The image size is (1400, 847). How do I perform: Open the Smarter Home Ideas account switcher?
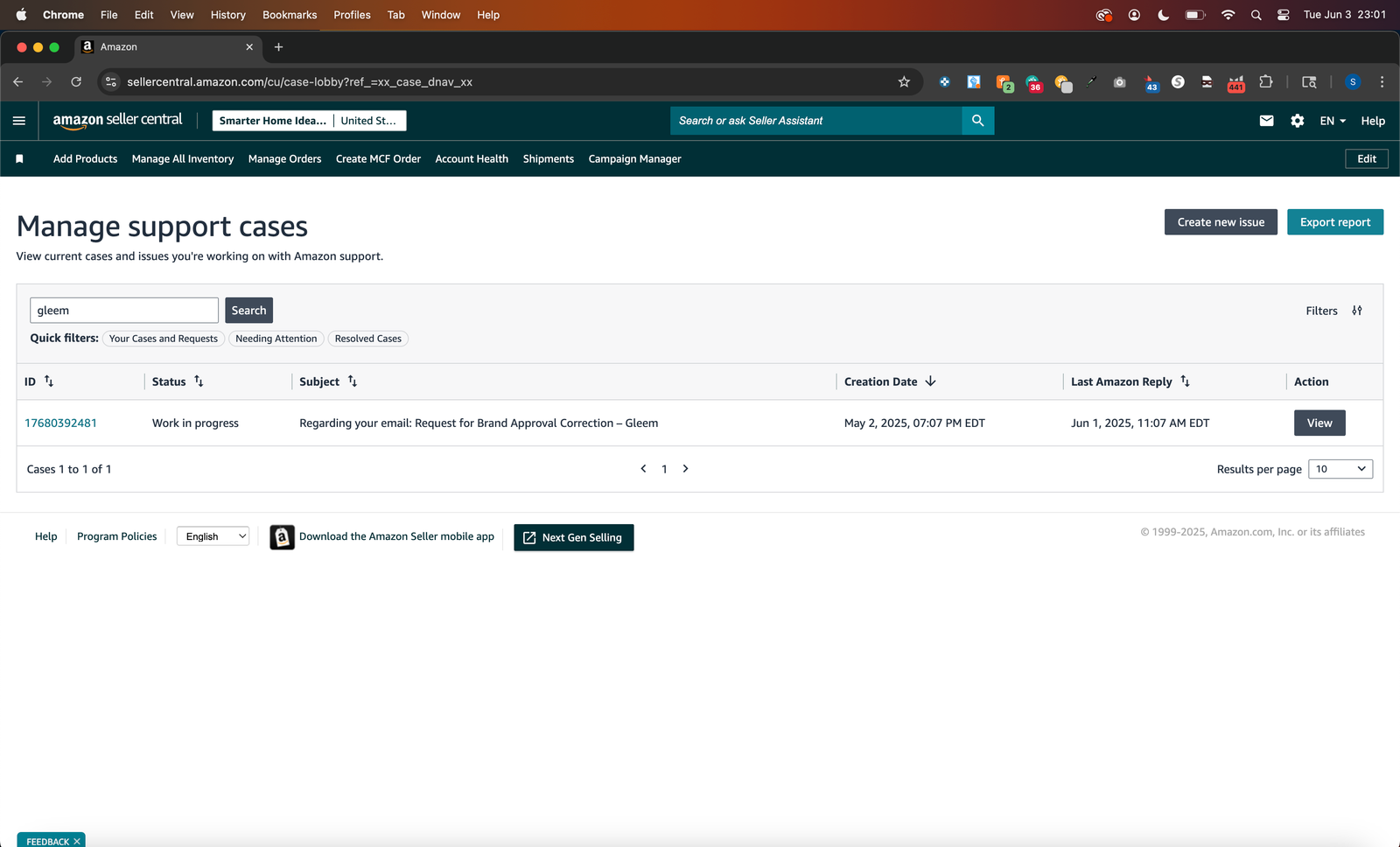click(272, 121)
